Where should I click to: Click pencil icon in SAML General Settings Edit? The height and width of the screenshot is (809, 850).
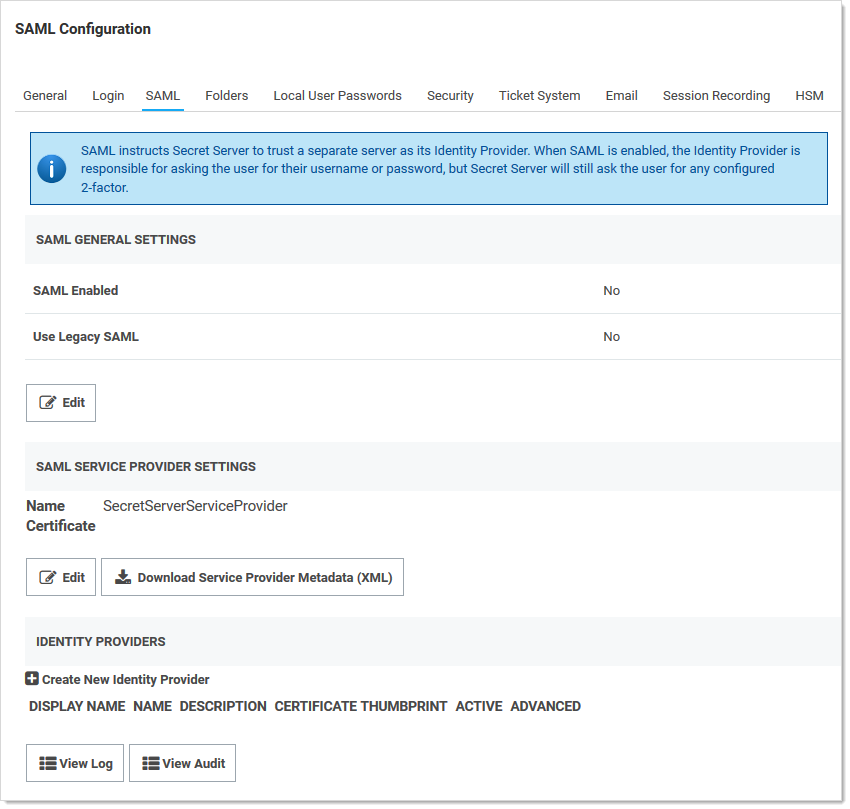(x=47, y=402)
